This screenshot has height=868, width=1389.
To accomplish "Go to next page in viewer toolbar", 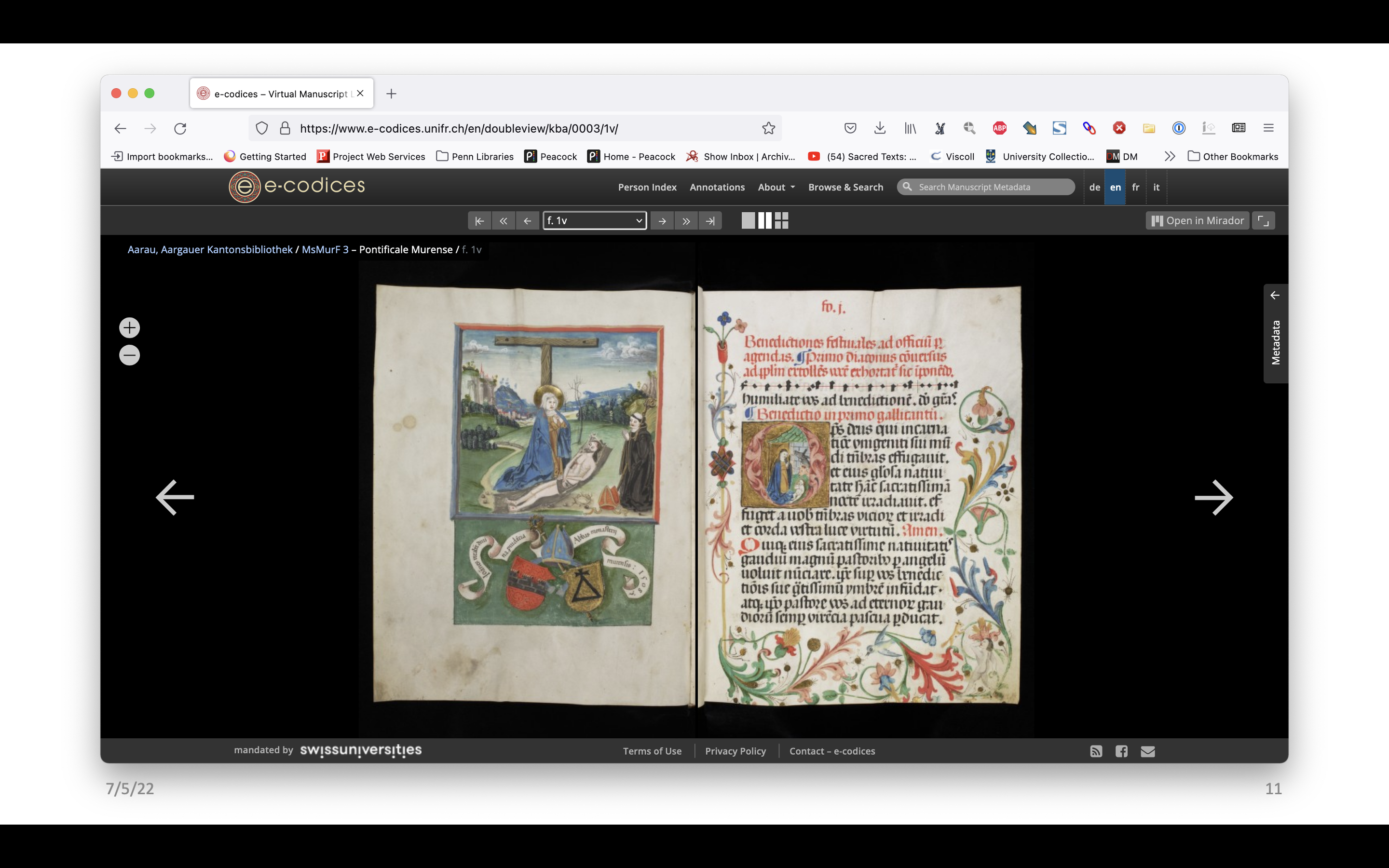I will [662, 220].
